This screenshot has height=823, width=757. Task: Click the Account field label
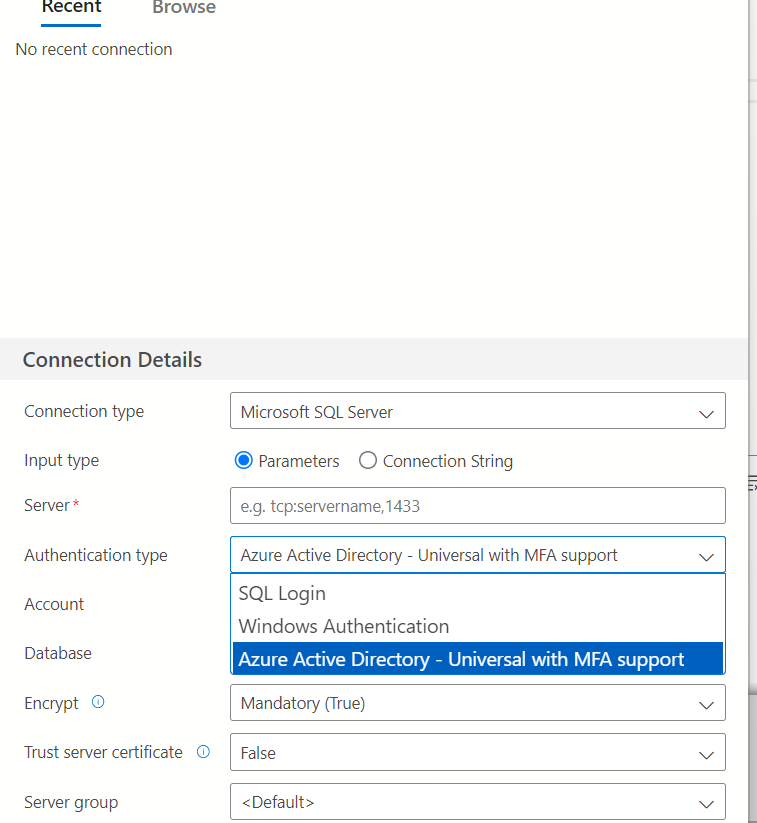coord(54,604)
